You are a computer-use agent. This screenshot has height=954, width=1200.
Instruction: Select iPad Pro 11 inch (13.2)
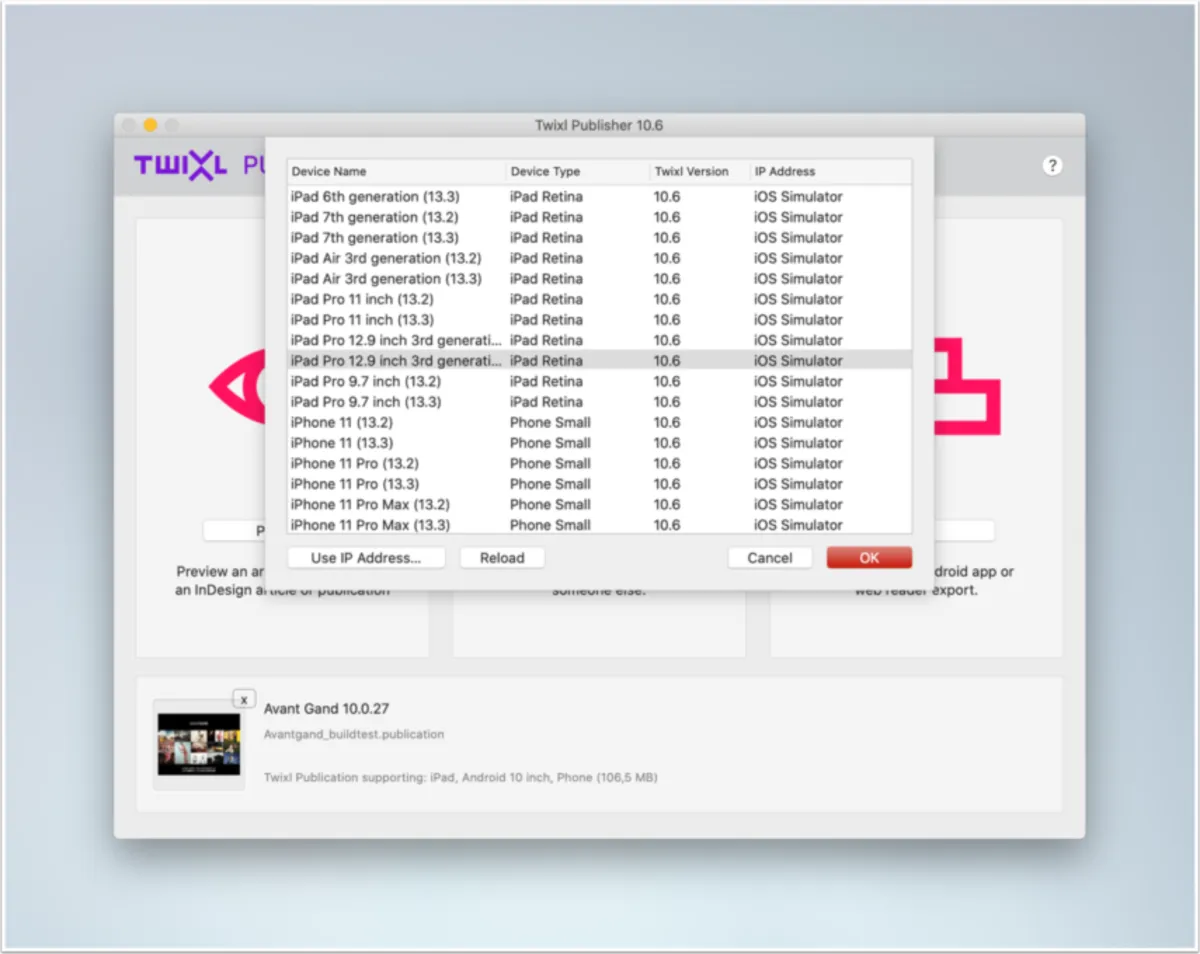(x=599, y=299)
